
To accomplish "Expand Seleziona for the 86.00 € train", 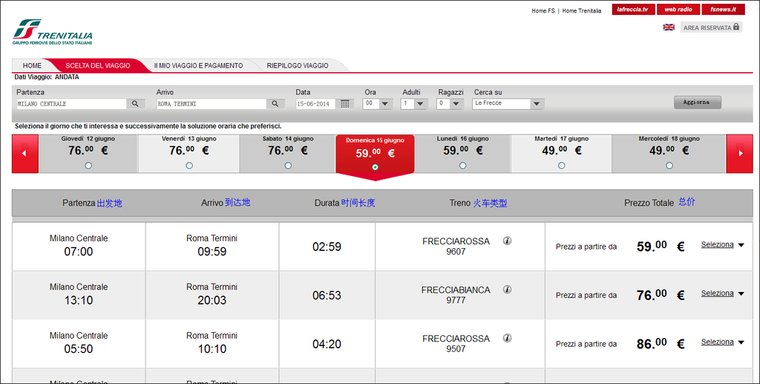I will click(722, 342).
